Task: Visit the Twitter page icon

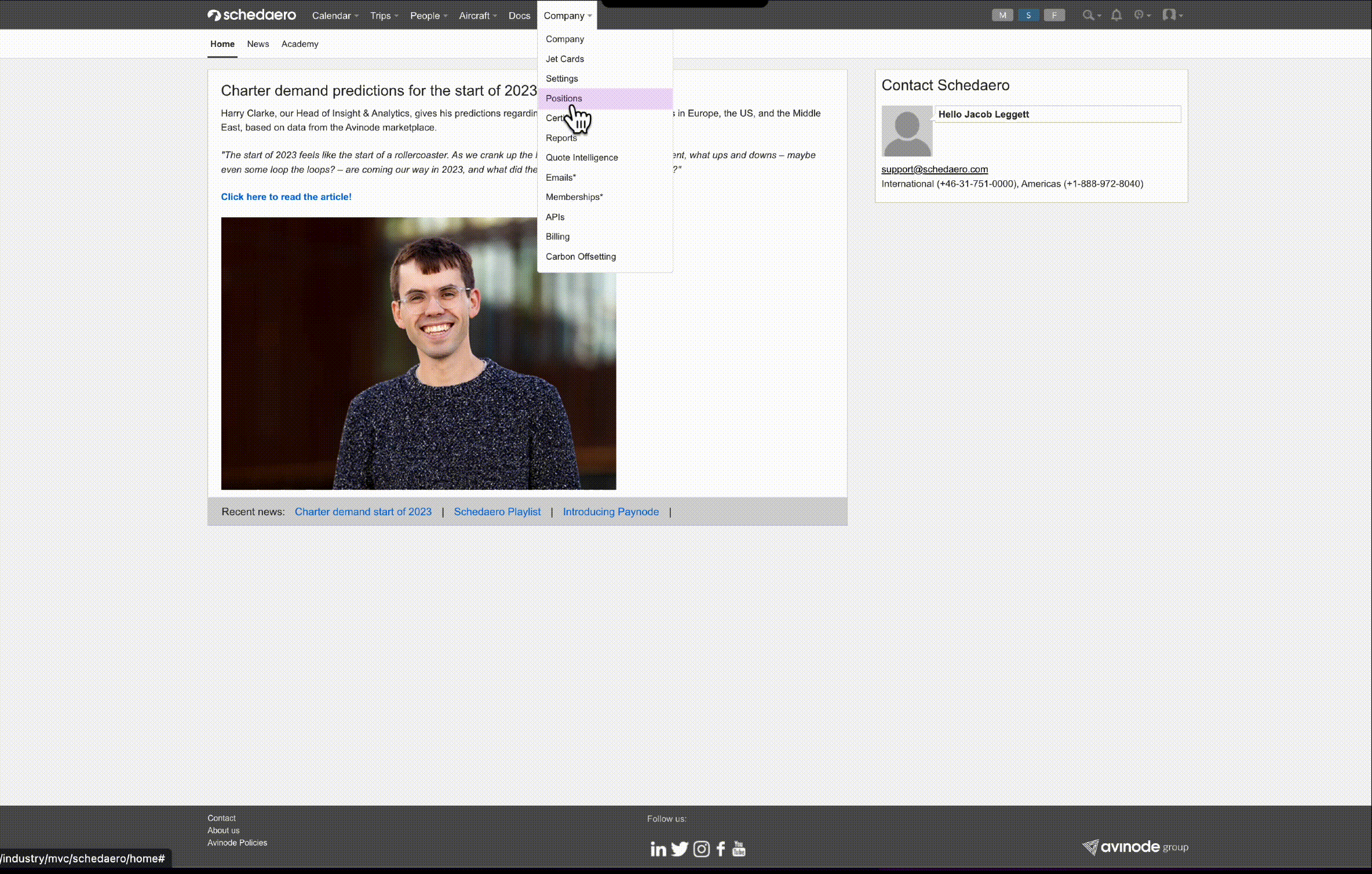Action: (680, 849)
